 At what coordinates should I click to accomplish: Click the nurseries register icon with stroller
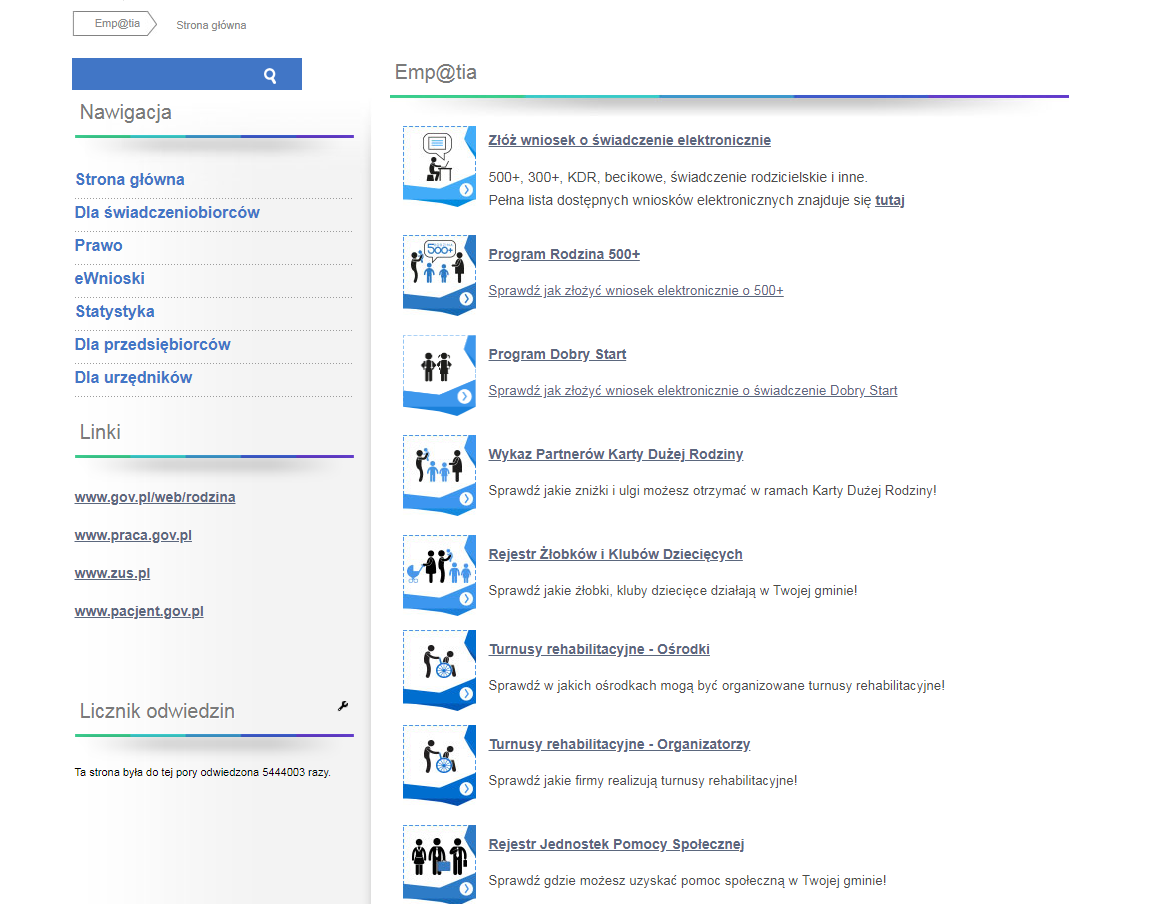pos(439,575)
